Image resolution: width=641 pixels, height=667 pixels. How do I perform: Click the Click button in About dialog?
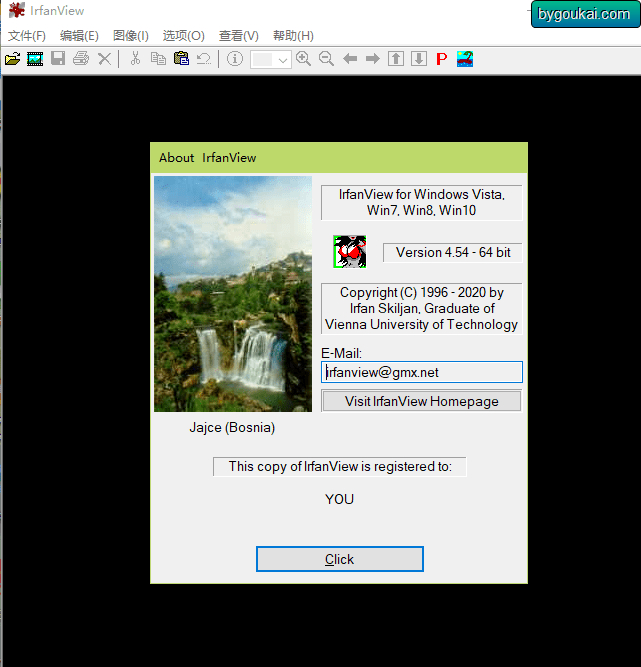pyautogui.click(x=339, y=559)
